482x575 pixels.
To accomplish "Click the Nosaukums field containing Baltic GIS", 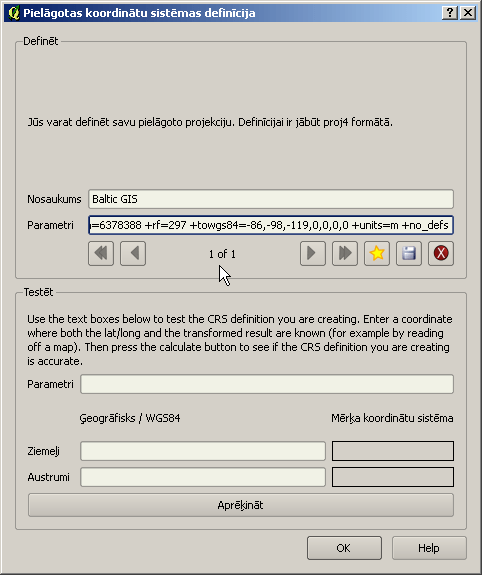I will [271, 199].
